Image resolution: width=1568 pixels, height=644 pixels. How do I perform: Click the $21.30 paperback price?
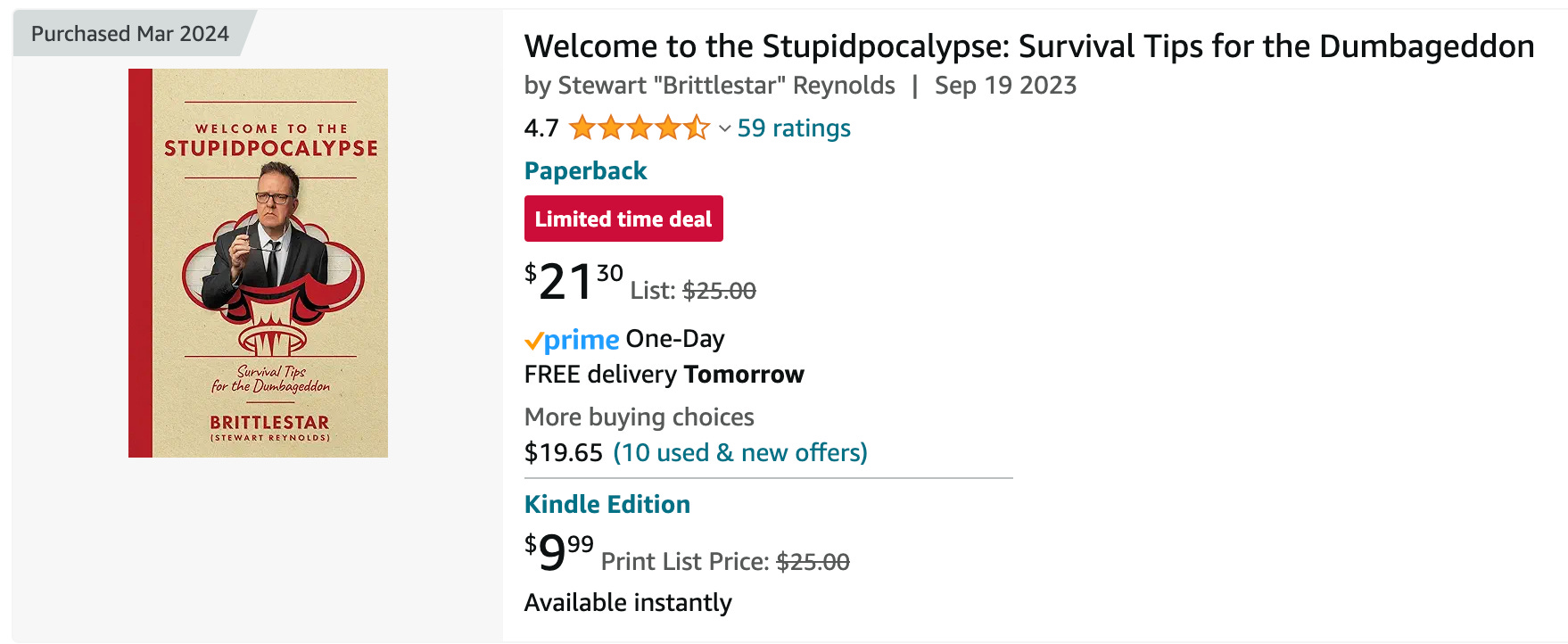[574, 281]
